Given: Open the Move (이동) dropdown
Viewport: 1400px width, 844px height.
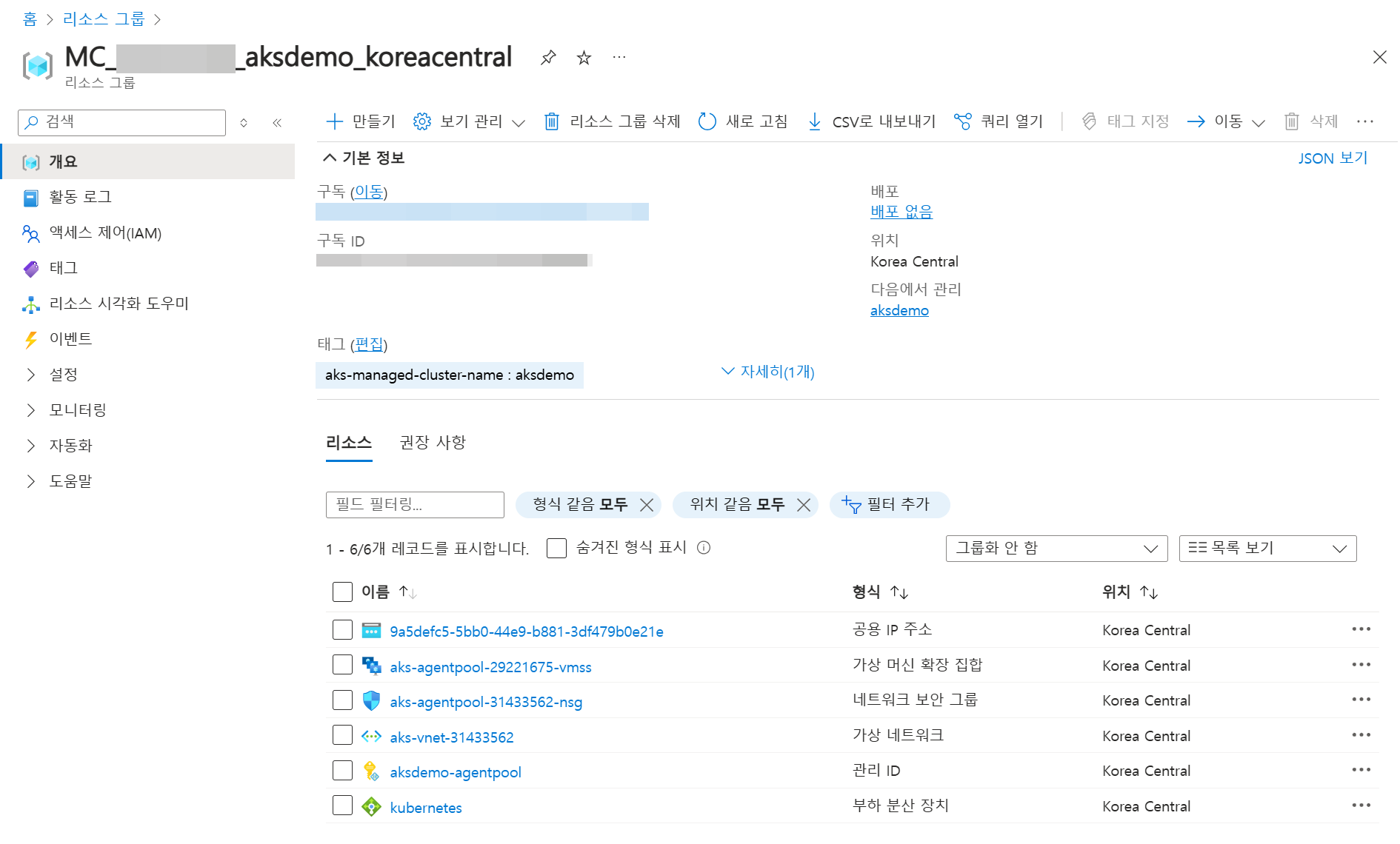Looking at the screenshot, I should click(1226, 121).
